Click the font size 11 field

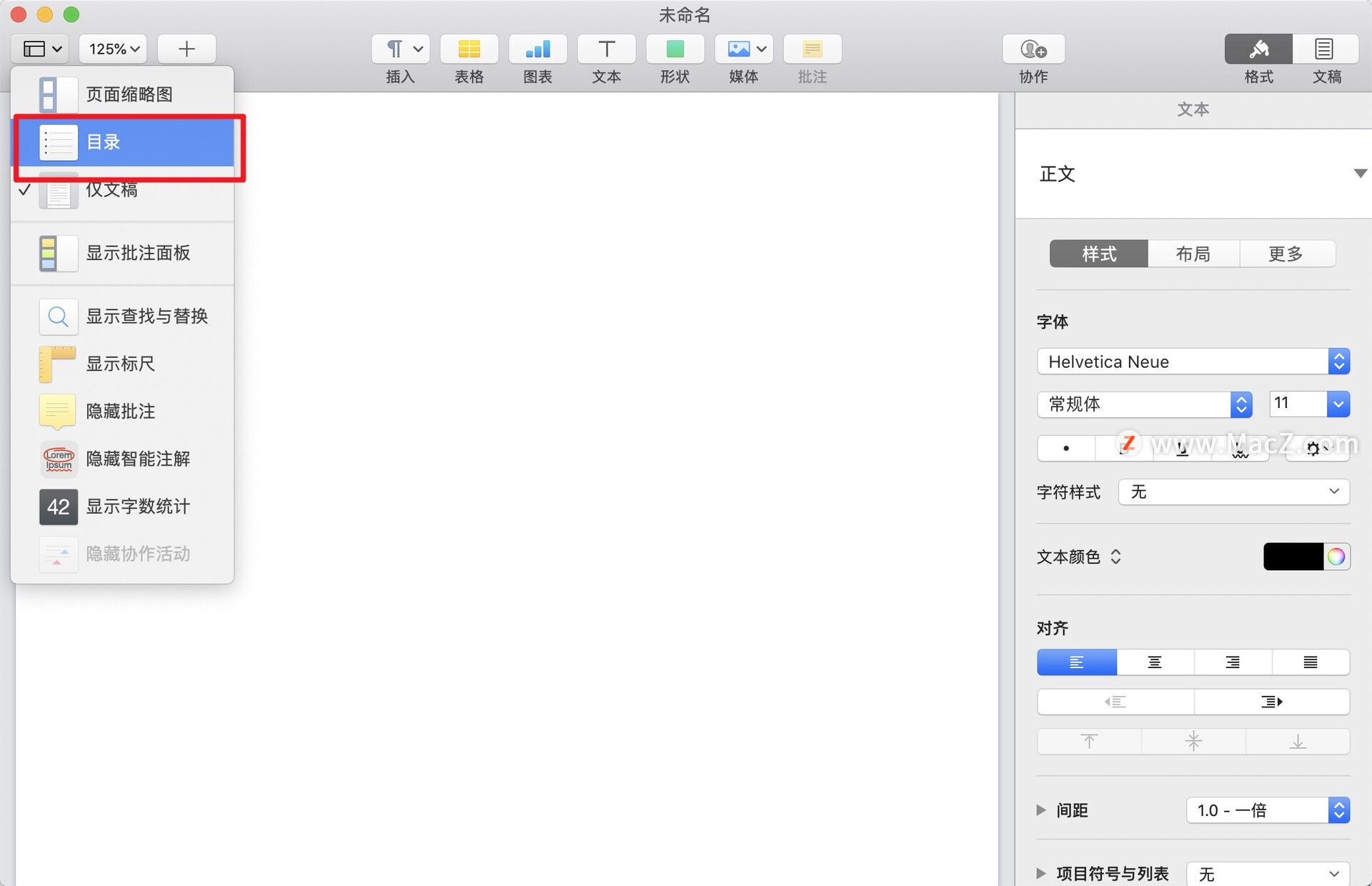(1298, 404)
